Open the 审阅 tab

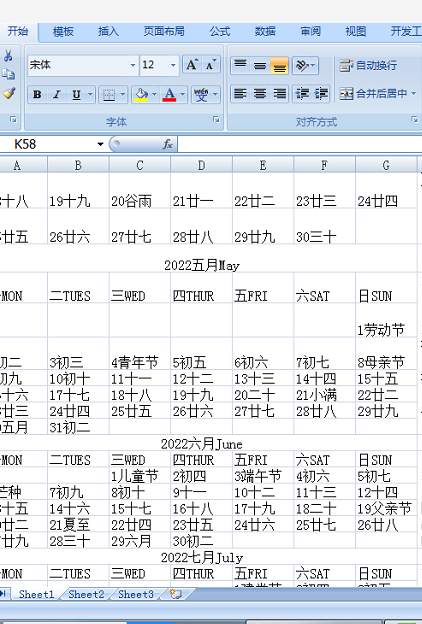(311, 31)
